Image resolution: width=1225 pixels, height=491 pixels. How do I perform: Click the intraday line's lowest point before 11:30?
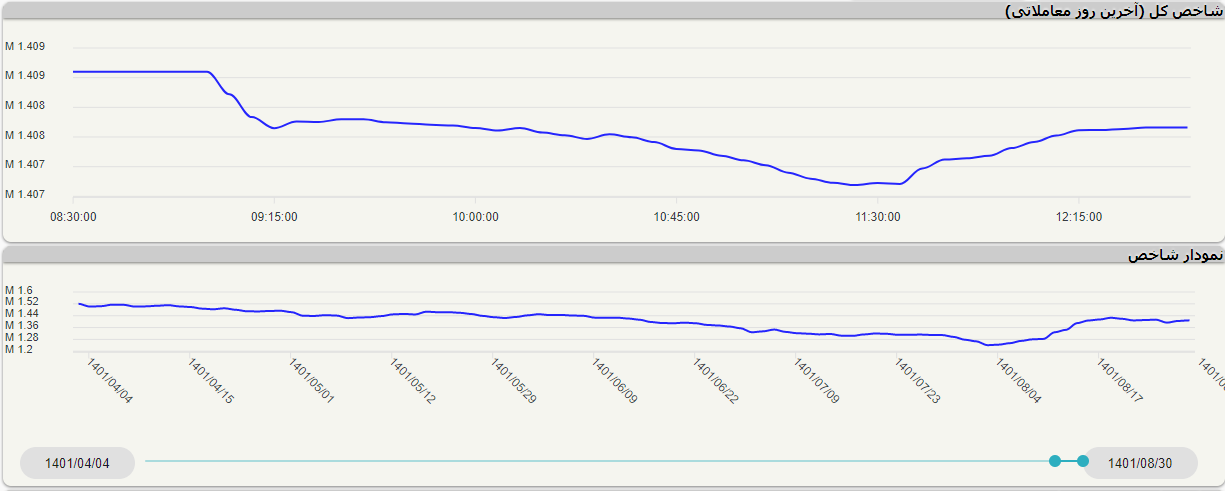(x=853, y=184)
